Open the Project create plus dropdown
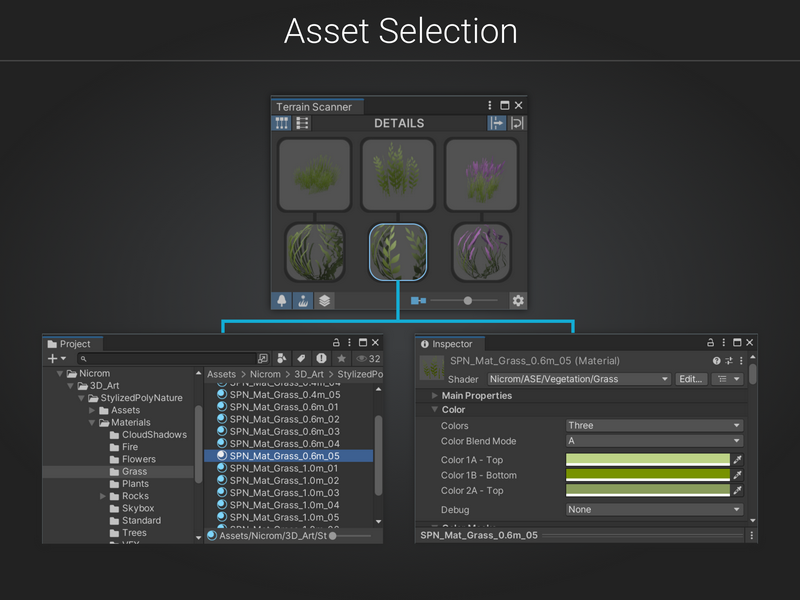Screen dimensions: 800x600 tap(57, 359)
